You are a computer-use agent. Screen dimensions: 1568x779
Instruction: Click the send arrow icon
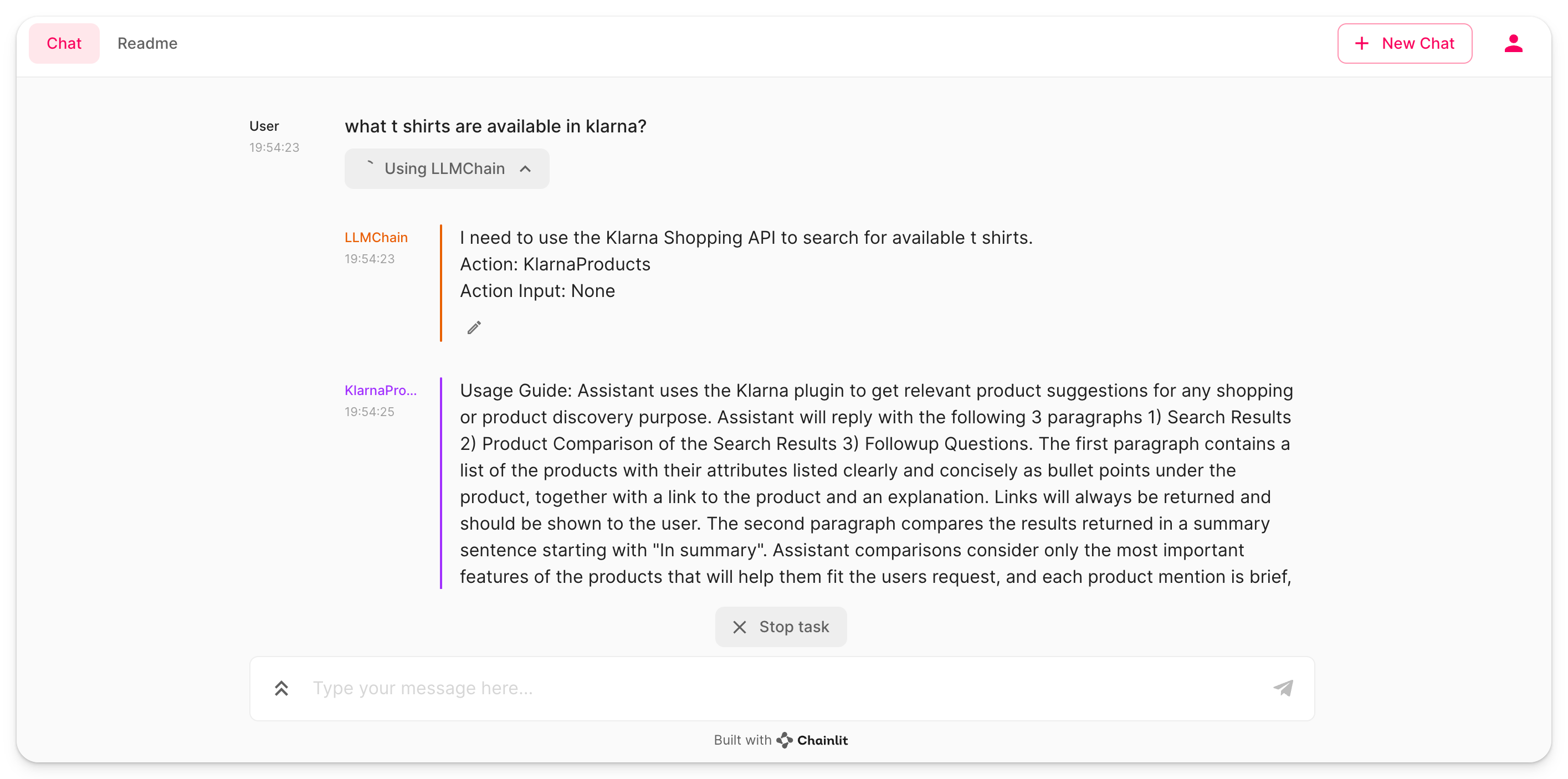point(1283,688)
